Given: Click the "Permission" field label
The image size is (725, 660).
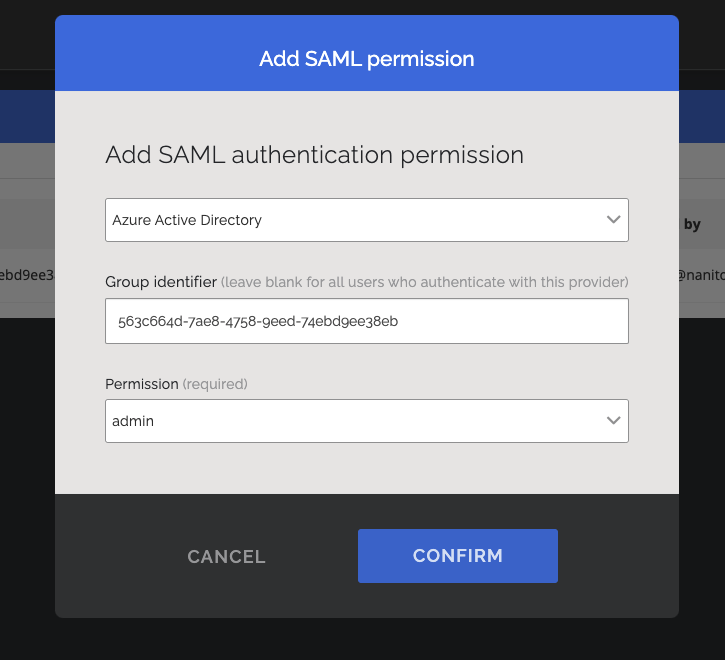Looking at the screenshot, I should tap(141, 384).
